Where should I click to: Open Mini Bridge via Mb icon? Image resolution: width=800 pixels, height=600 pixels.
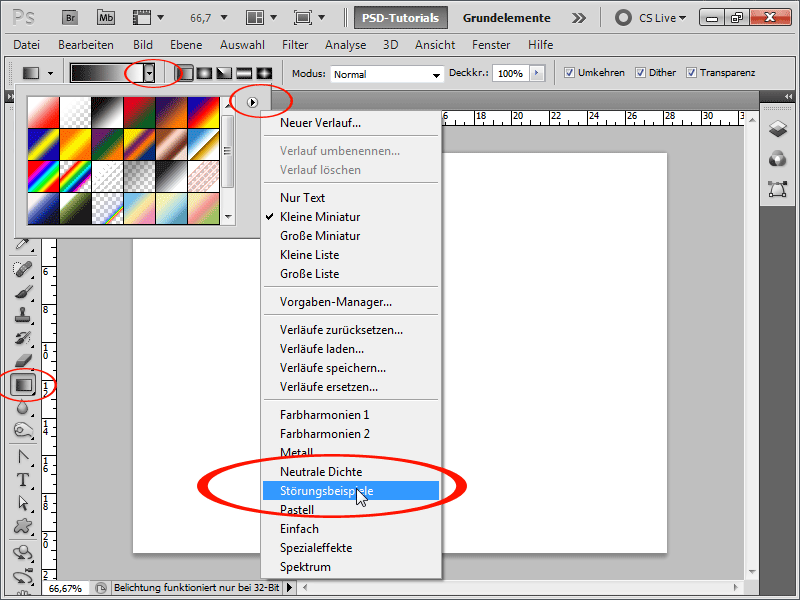tap(106, 18)
